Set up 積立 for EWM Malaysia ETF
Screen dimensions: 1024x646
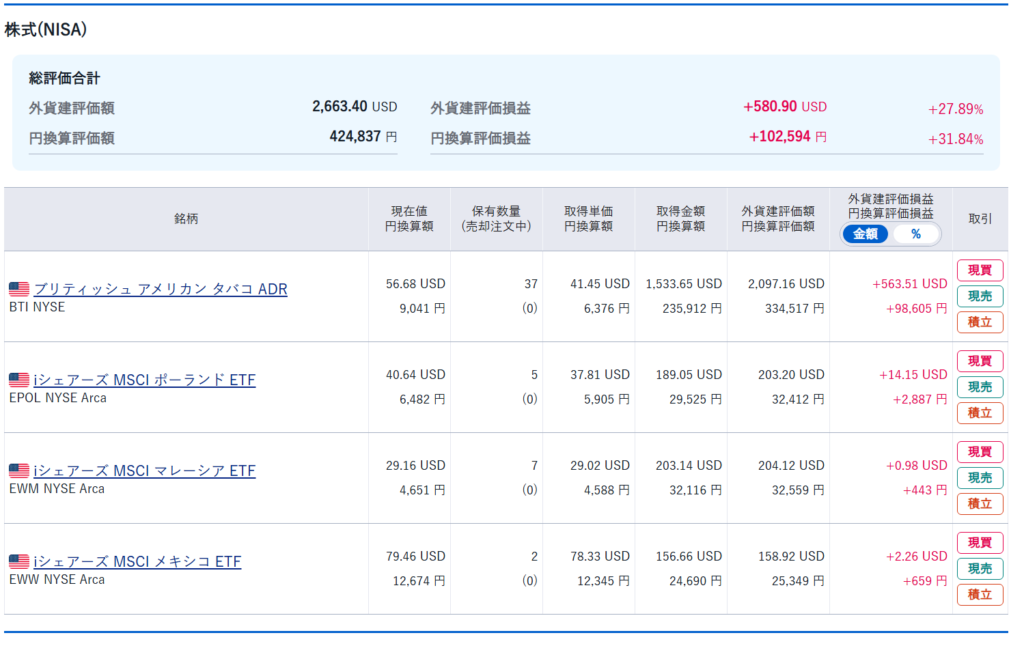980,504
